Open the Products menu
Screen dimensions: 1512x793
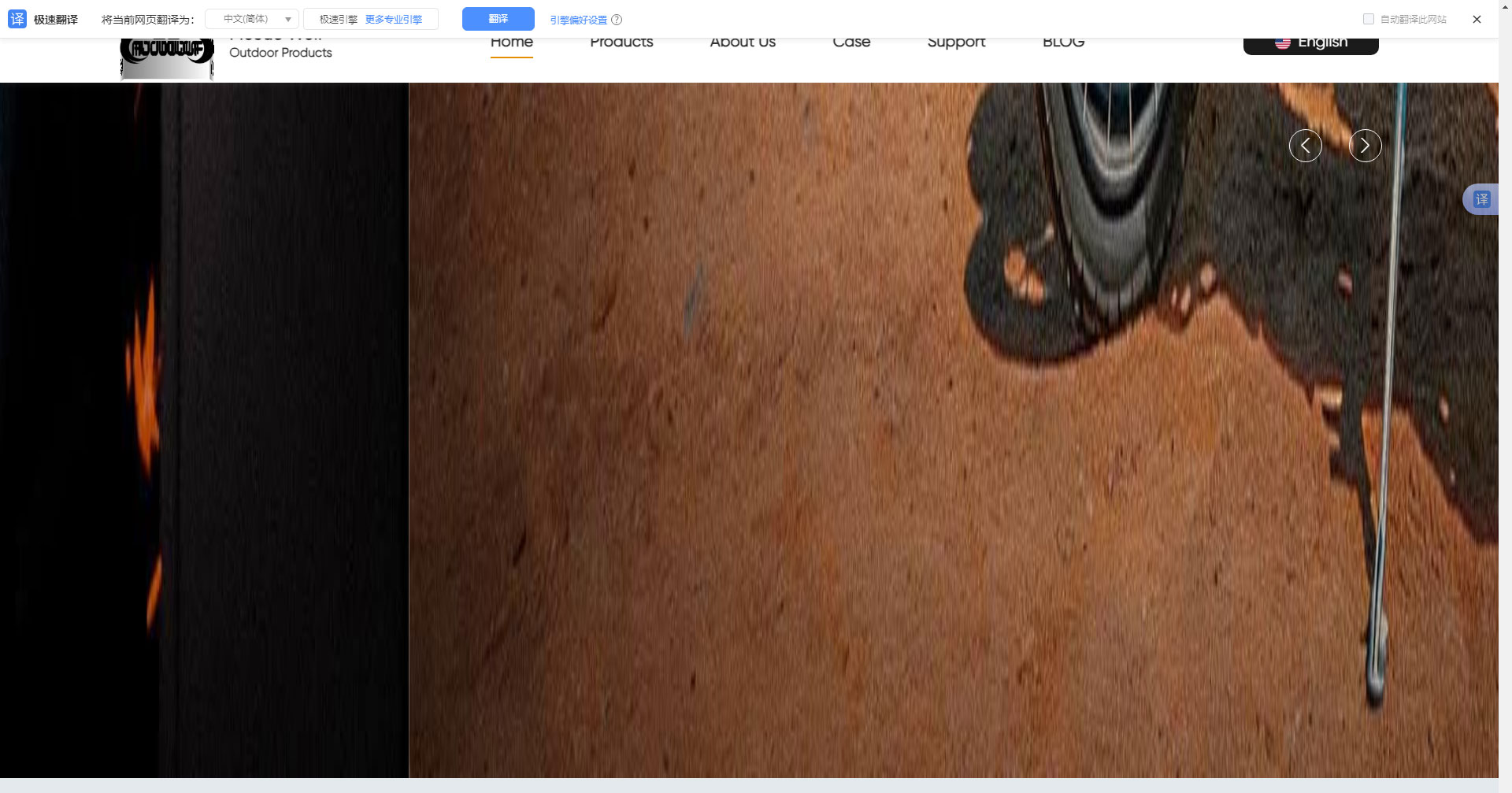coord(621,43)
